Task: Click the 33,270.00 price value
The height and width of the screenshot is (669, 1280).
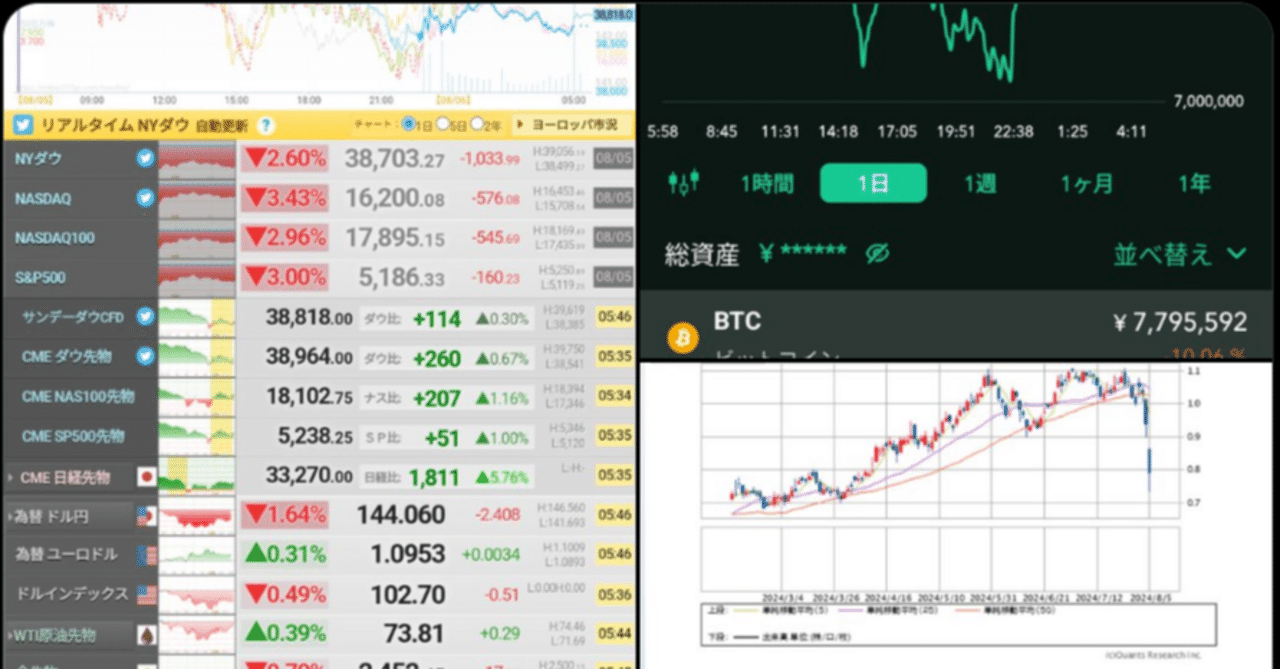Action: click(310, 477)
